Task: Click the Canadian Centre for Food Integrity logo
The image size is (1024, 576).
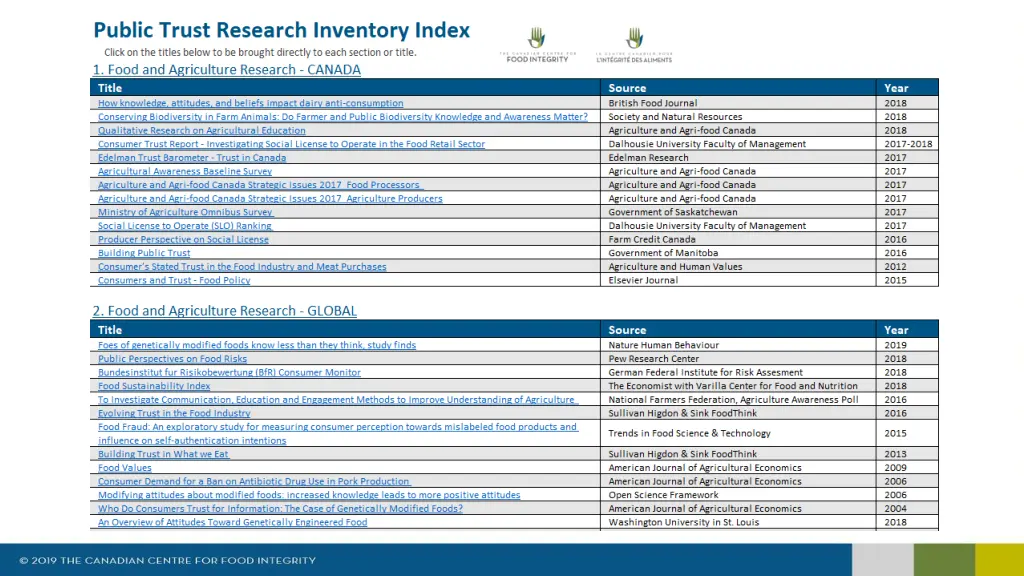Action: pyautogui.click(x=537, y=45)
